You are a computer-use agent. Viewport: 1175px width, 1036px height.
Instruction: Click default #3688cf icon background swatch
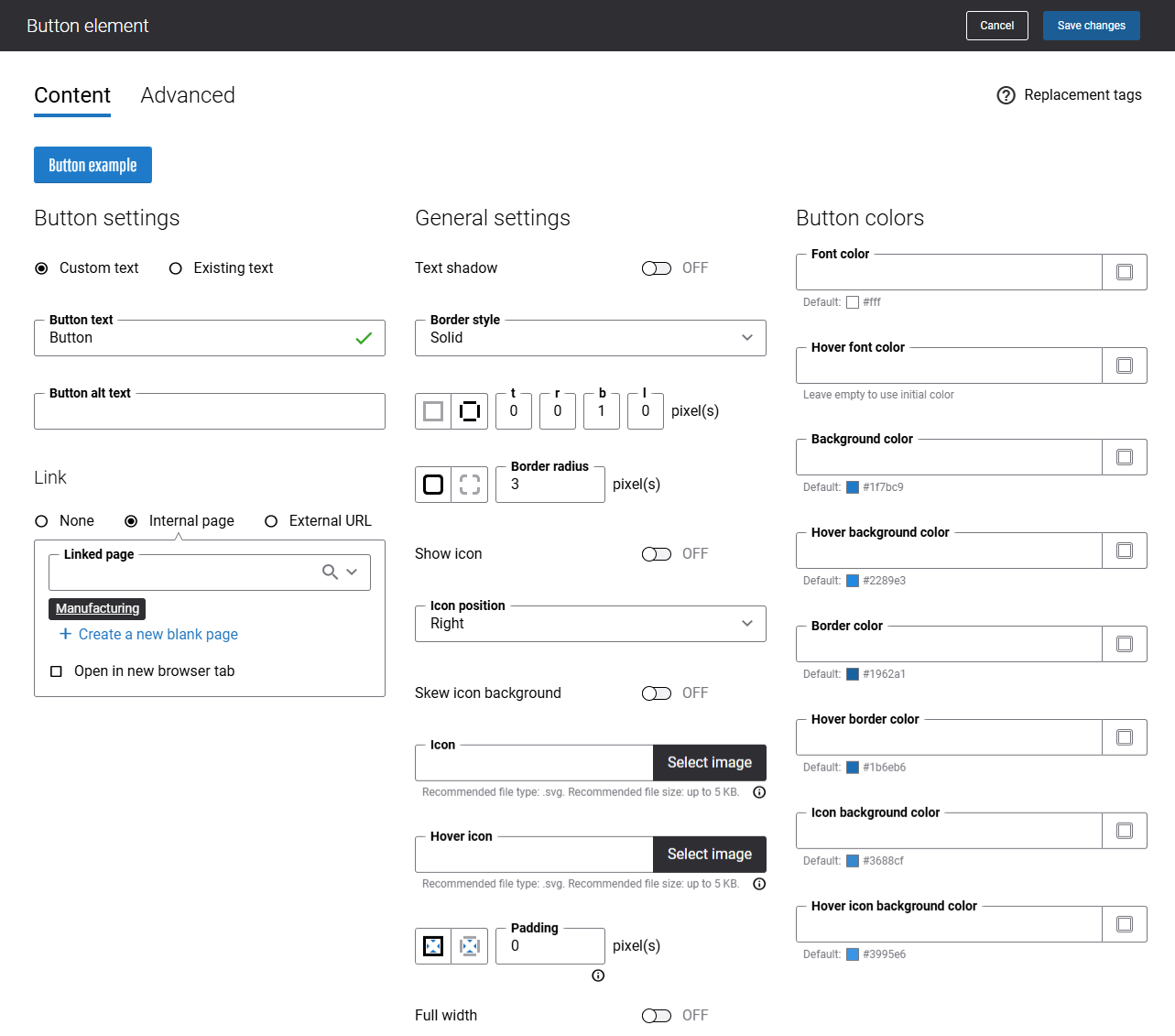click(853, 861)
